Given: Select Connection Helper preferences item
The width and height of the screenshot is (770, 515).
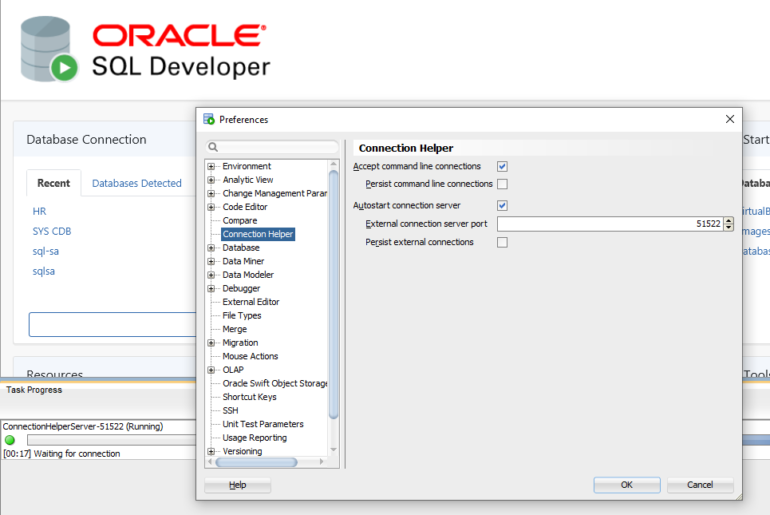Looking at the screenshot, I should click(x=258, y=234).
